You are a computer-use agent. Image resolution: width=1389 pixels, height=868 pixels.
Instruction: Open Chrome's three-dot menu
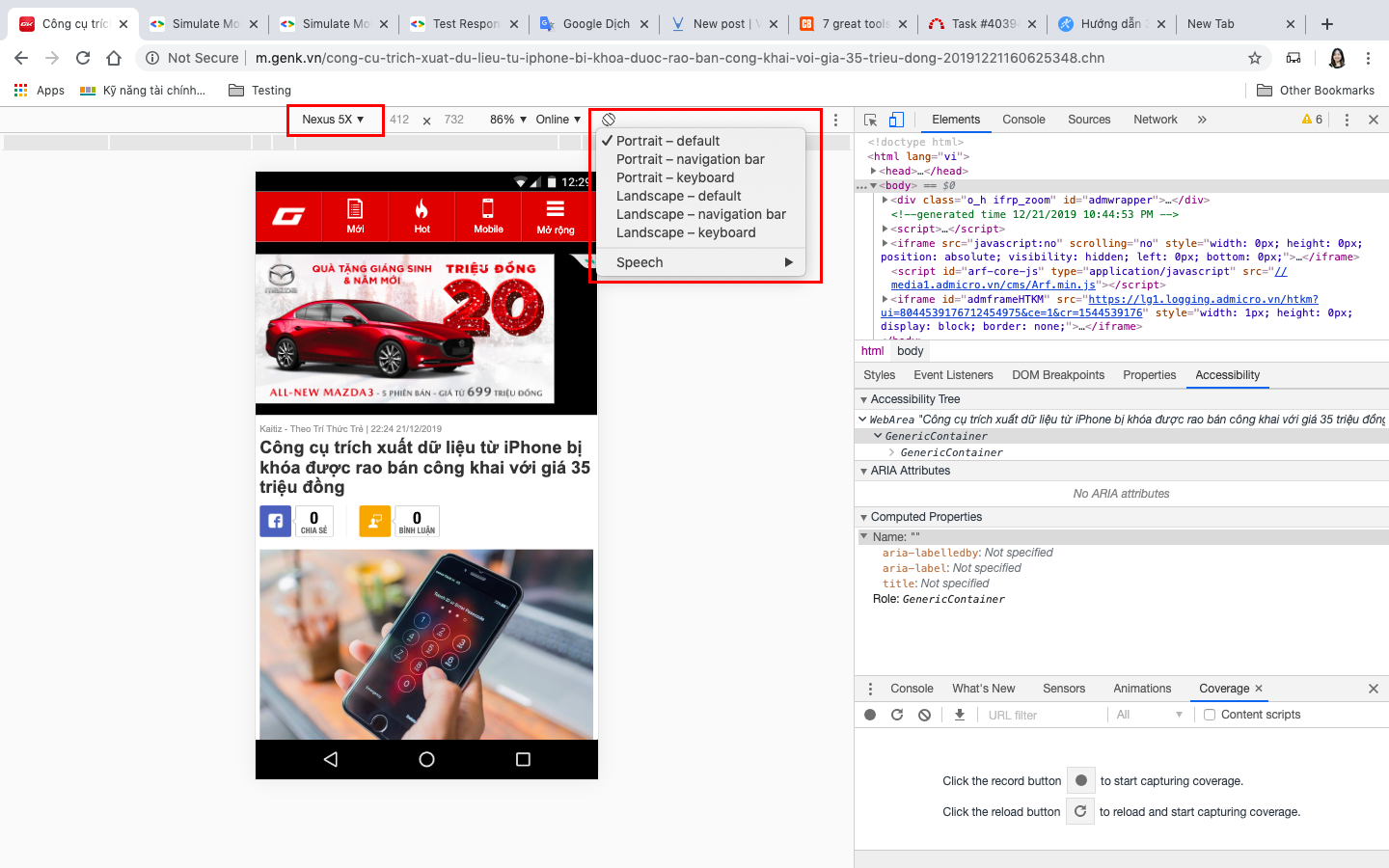point(1368,58)
